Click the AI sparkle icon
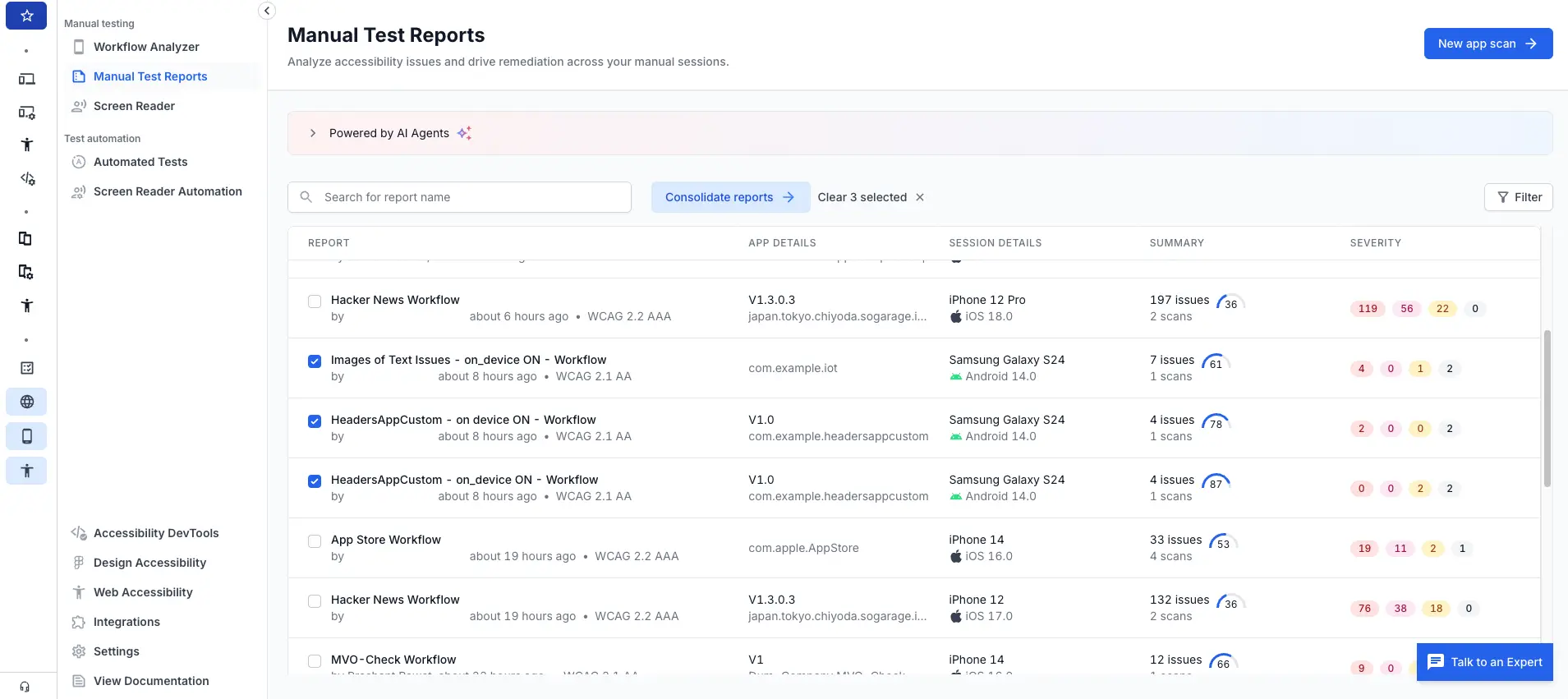Screen dimensions: 1568x699 coord(464,133)
